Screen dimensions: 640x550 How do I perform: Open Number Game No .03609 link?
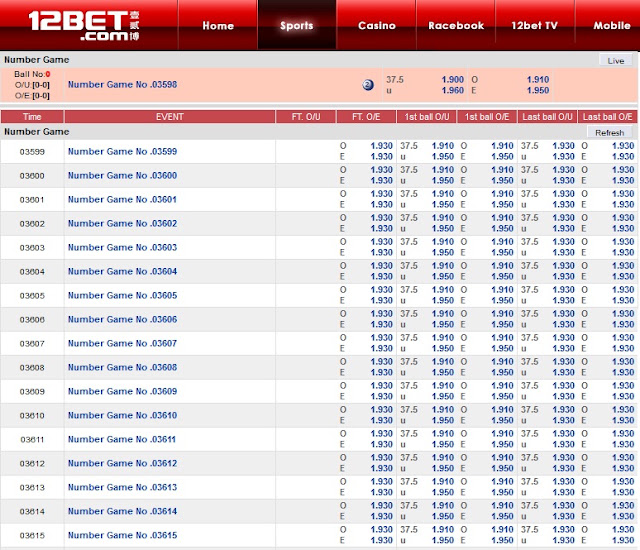122,391
